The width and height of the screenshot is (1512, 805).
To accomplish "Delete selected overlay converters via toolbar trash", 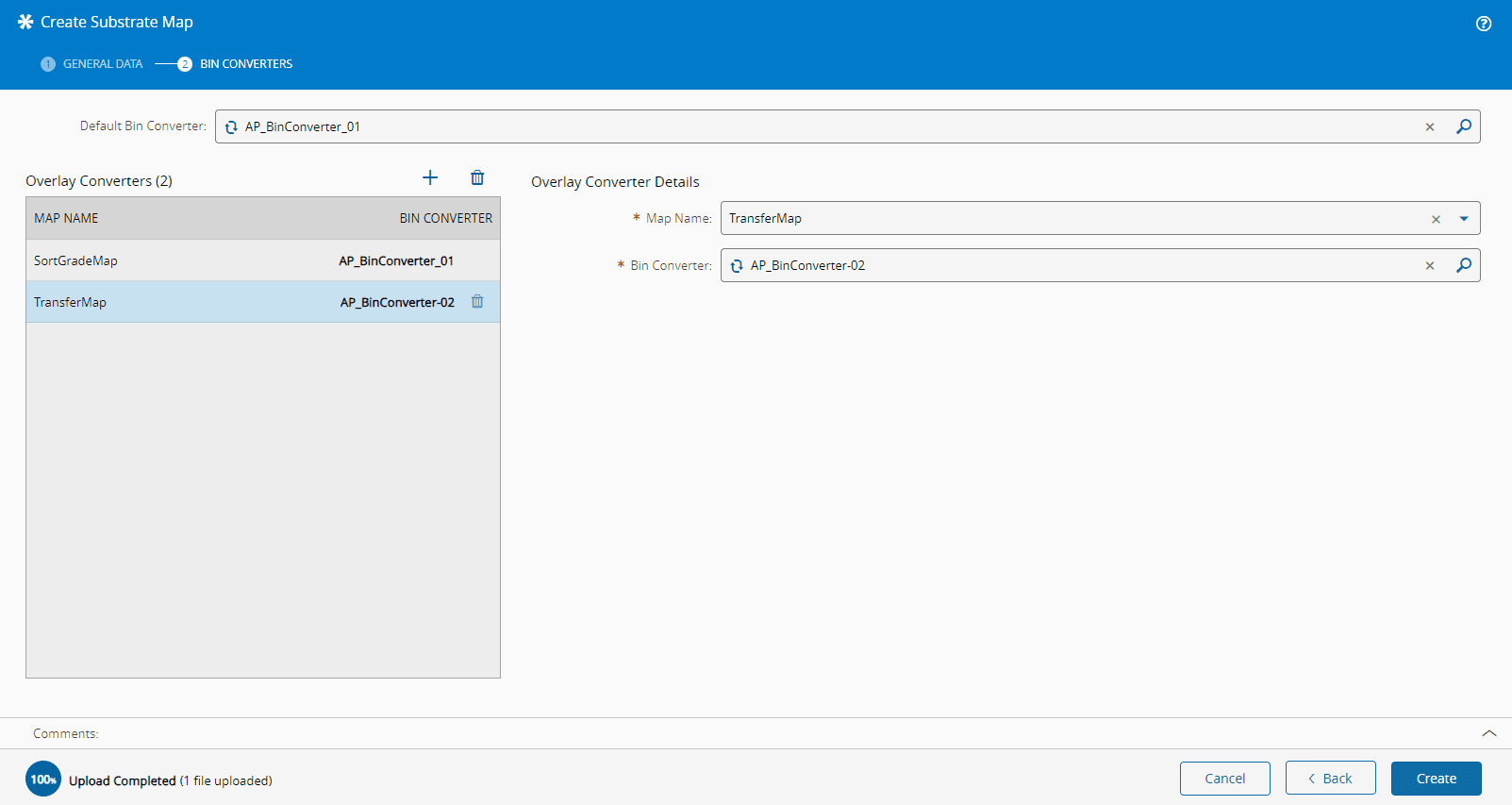I will point(477,178).
